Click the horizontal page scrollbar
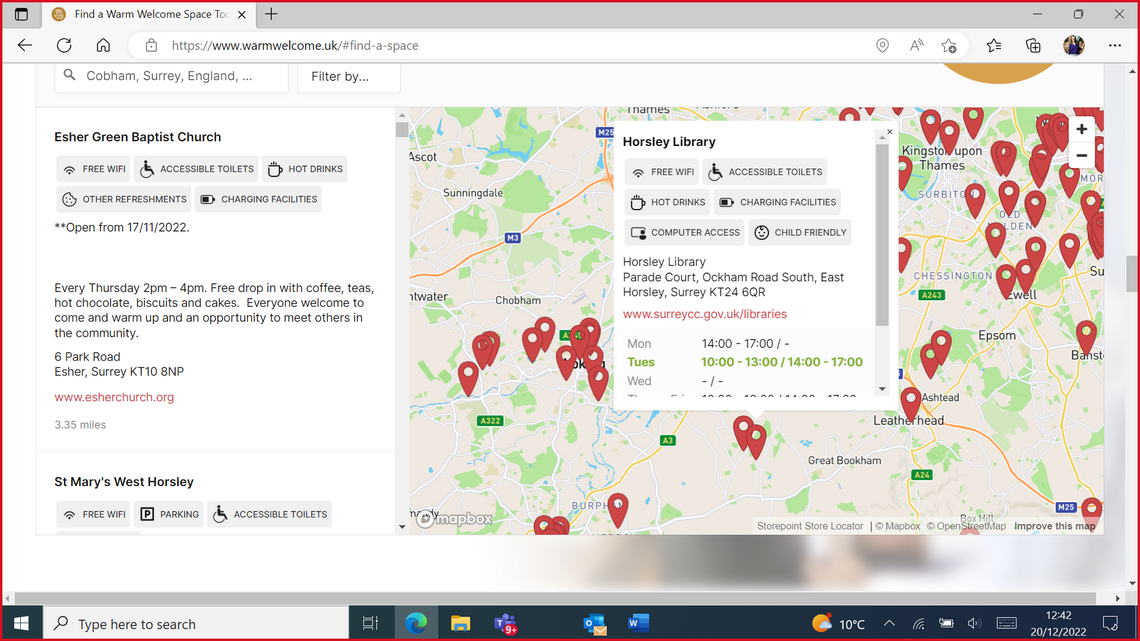The width and height of the screenshot is (1140, 641). pos(555,598)
